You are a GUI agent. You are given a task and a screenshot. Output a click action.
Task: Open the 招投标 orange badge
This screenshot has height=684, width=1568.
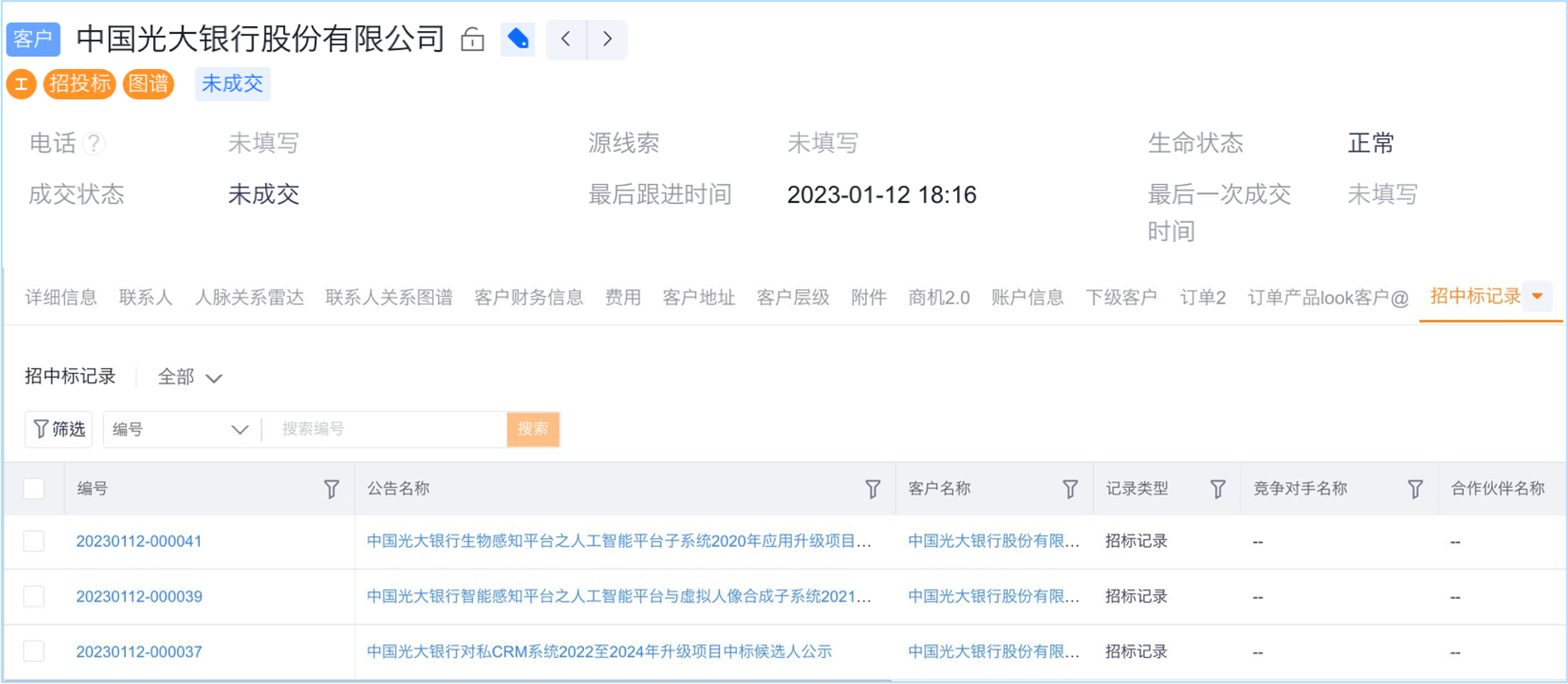click(x=79, y=84)
